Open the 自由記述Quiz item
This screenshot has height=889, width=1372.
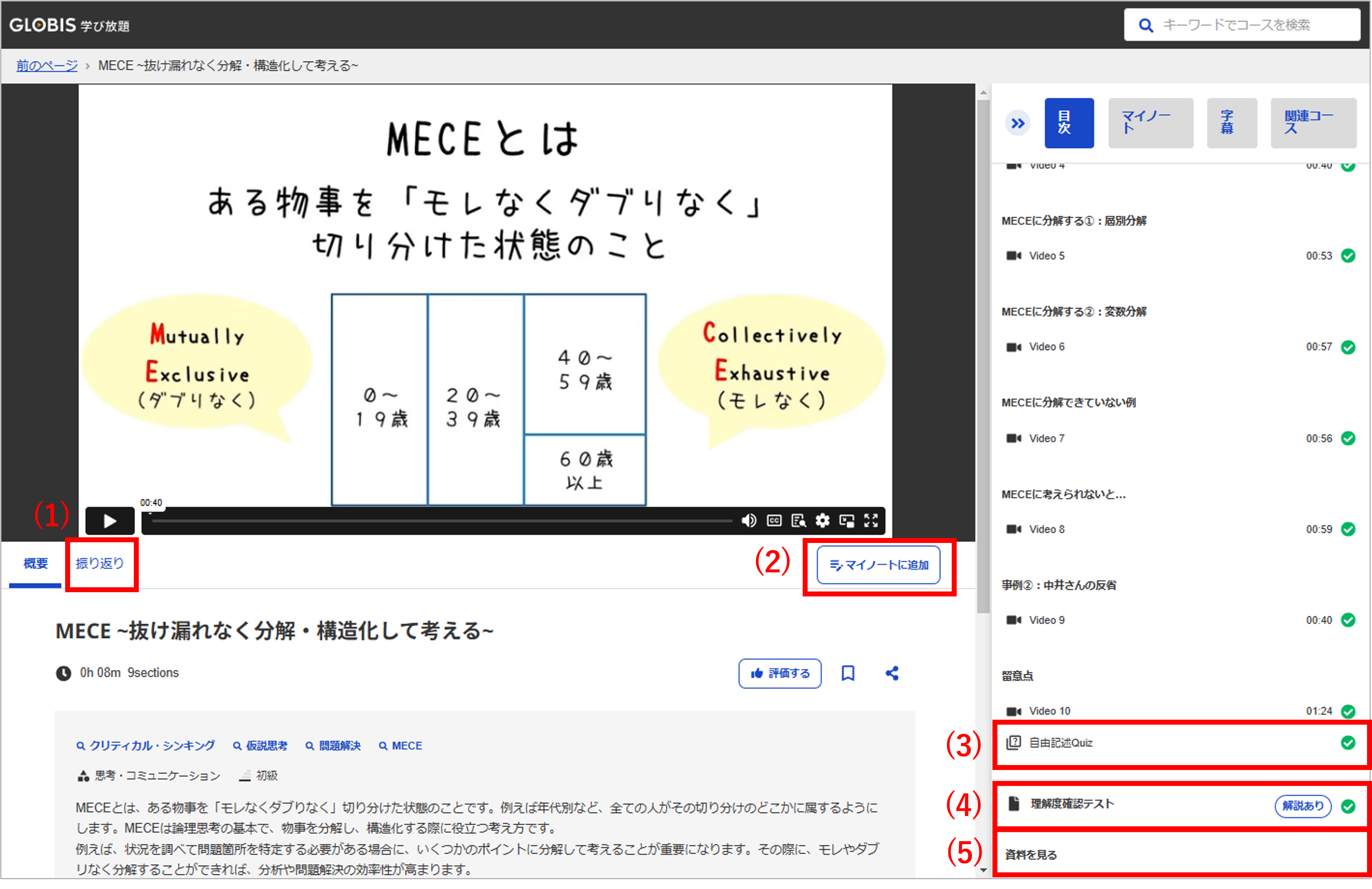[x=1061, y=743]
